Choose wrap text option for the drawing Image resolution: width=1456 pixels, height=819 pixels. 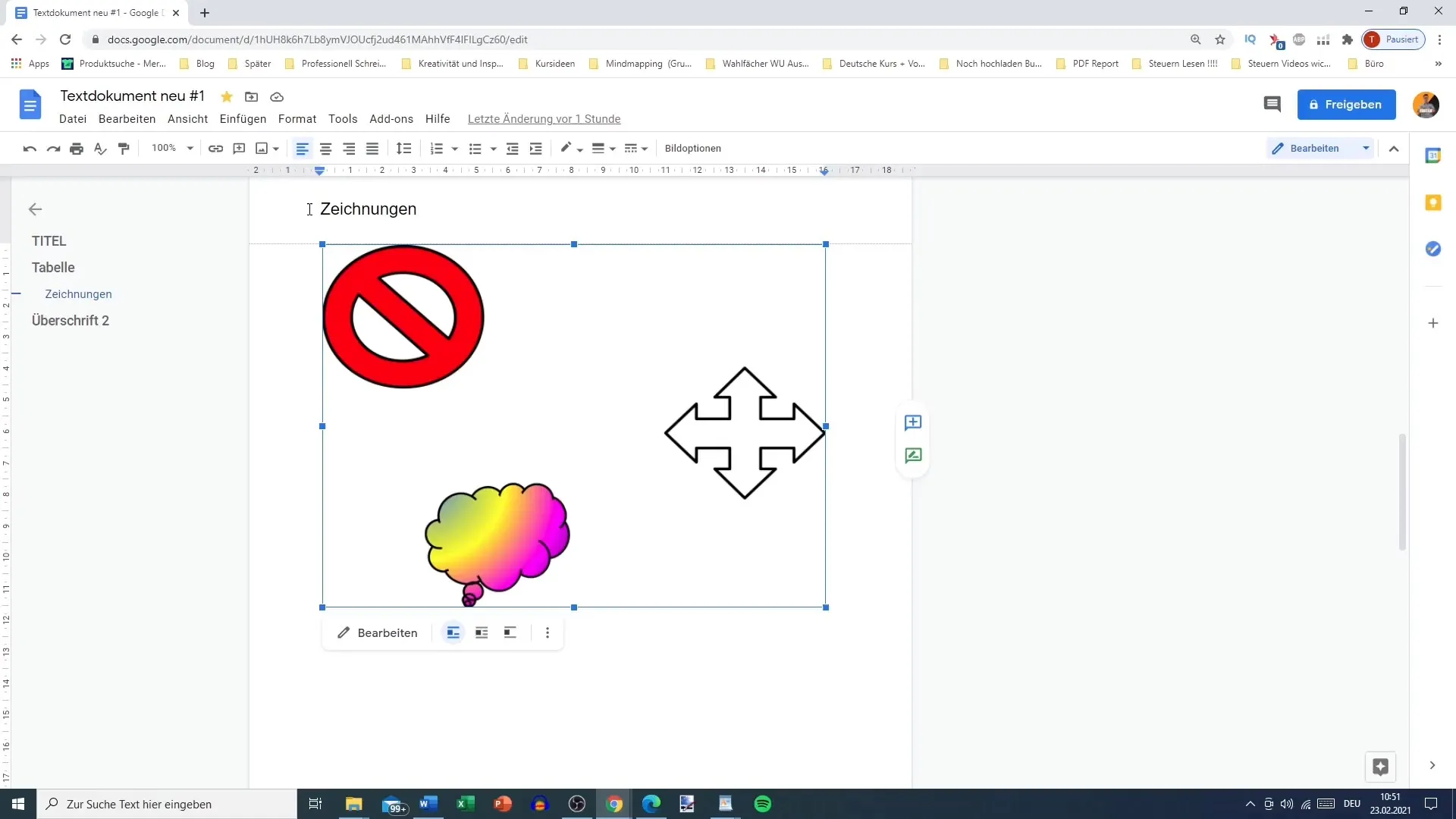(x=482, y=632)
